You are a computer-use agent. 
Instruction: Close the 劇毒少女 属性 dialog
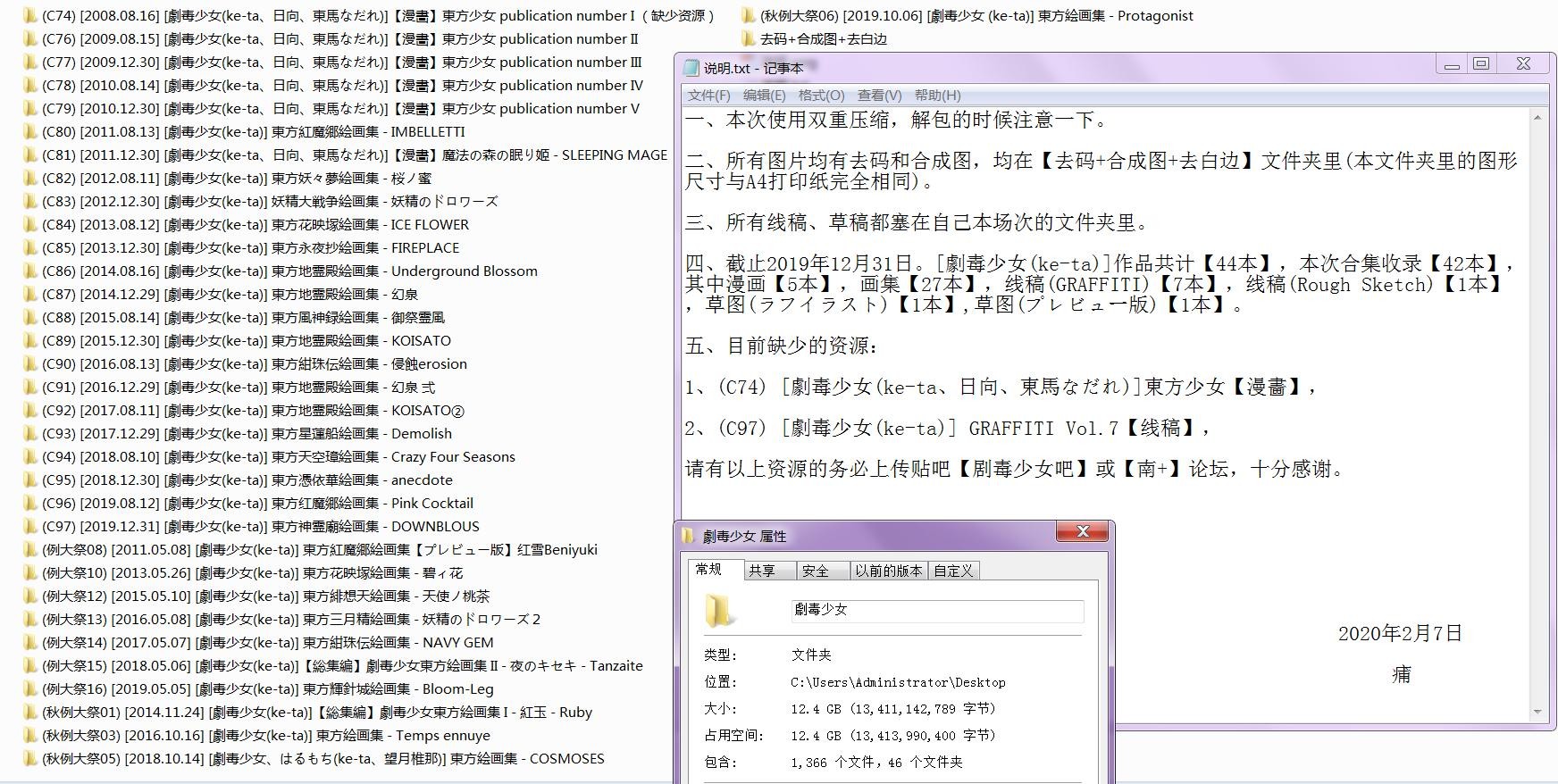1082,532
